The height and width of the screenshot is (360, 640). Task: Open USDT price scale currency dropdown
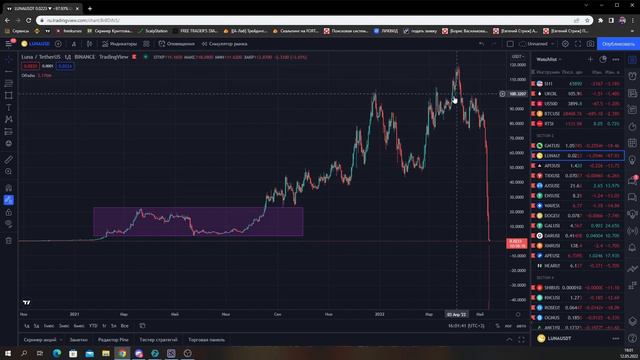pos(517,56)
